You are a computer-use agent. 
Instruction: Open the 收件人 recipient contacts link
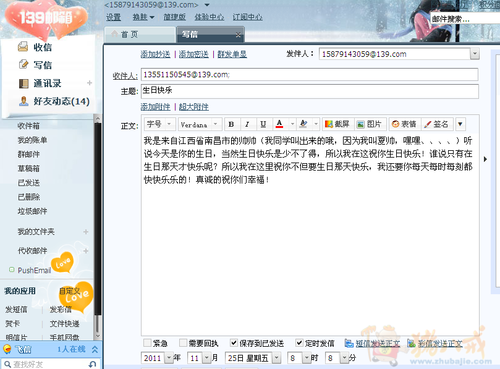(x=125, y=76)
